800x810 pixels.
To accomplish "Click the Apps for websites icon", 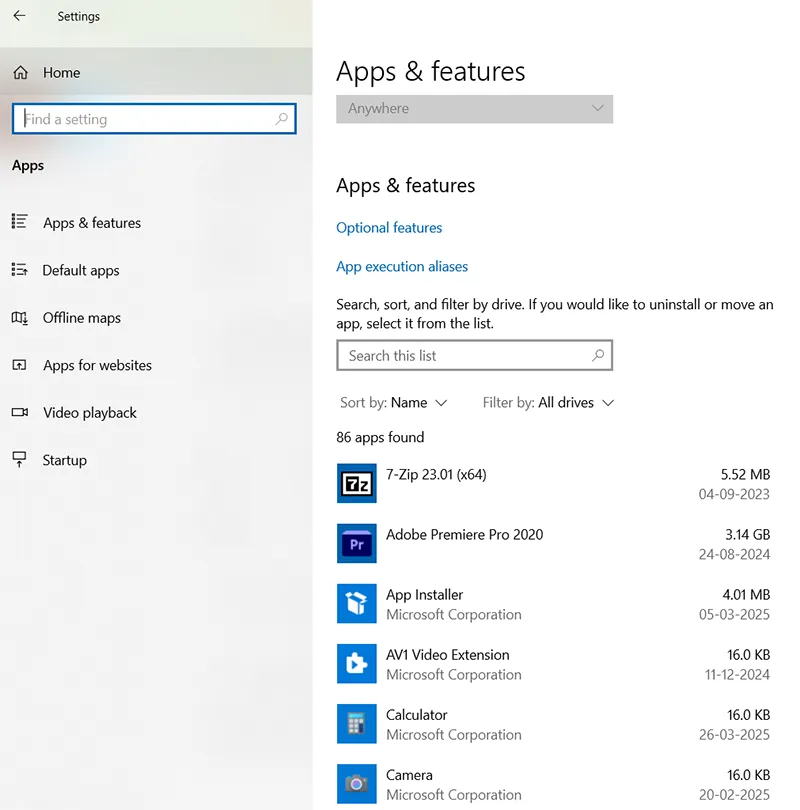I will (x=20, y=365).
